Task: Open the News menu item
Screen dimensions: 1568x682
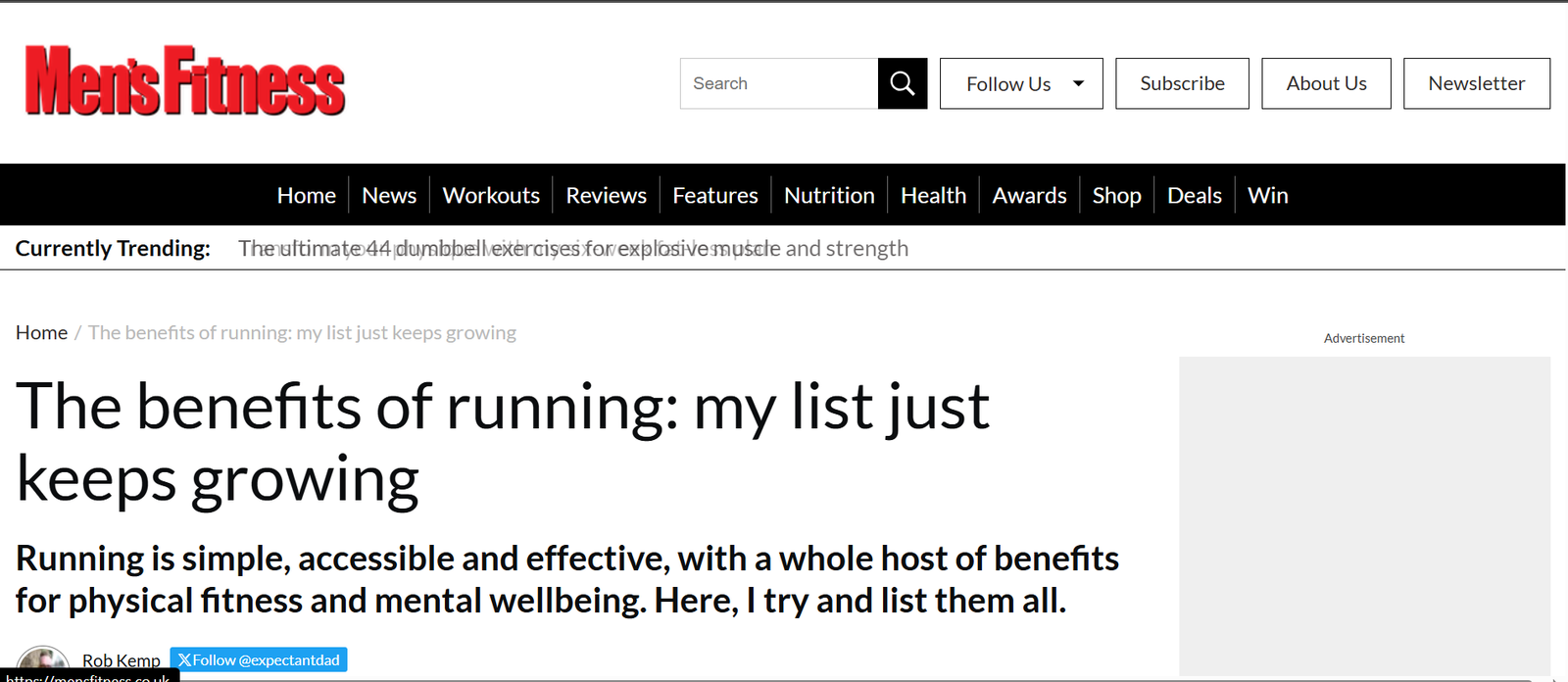Action: (389, 195)
